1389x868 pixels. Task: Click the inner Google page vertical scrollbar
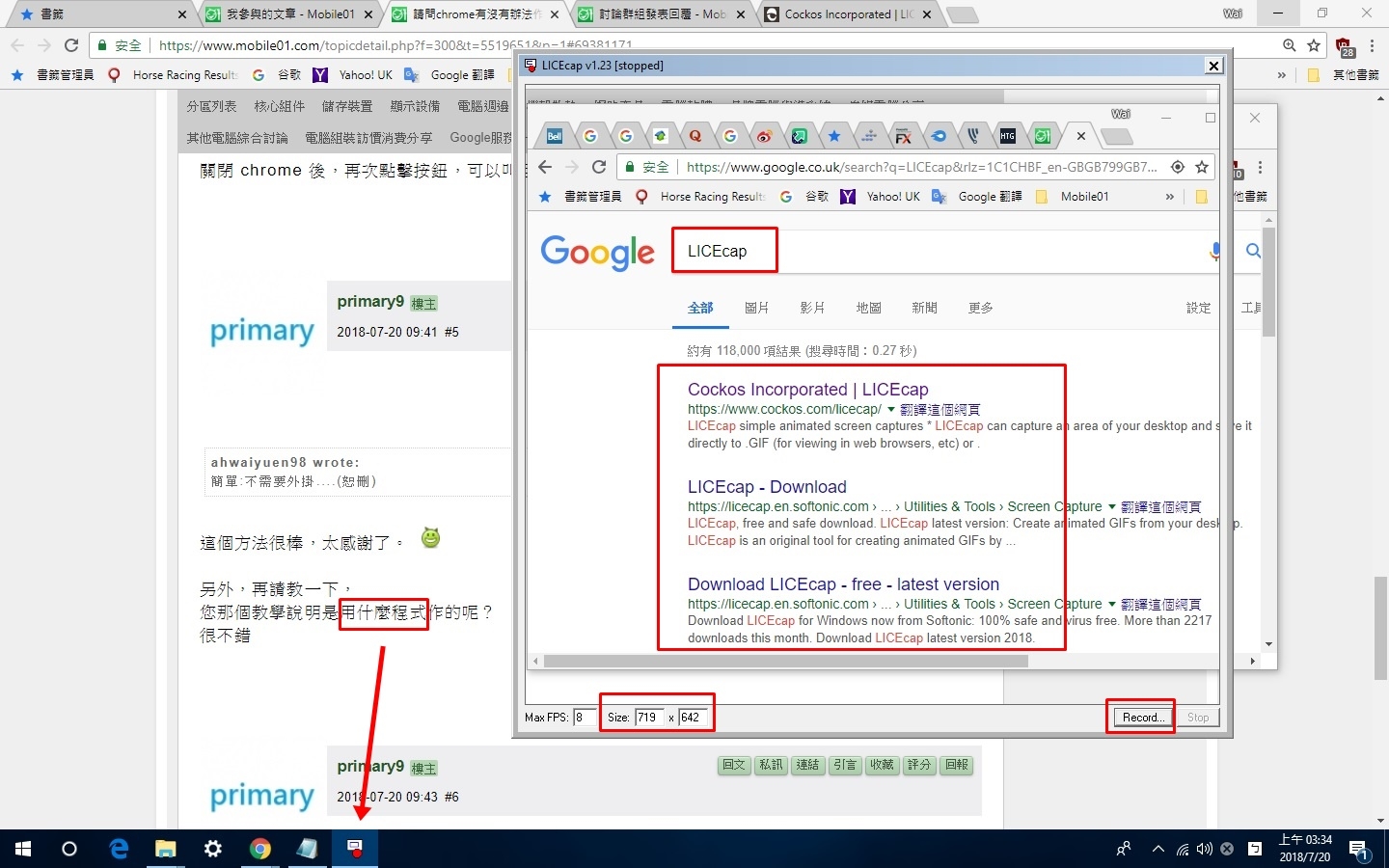point(1268,283)
